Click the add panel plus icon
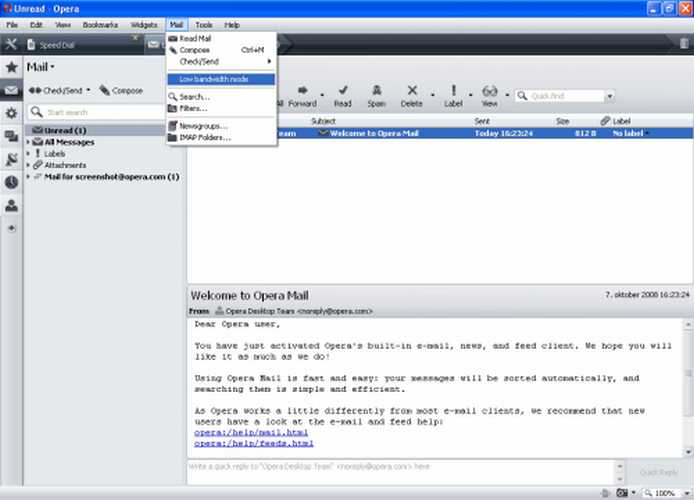This screenshot has height=500, width=694. [12, 228]
